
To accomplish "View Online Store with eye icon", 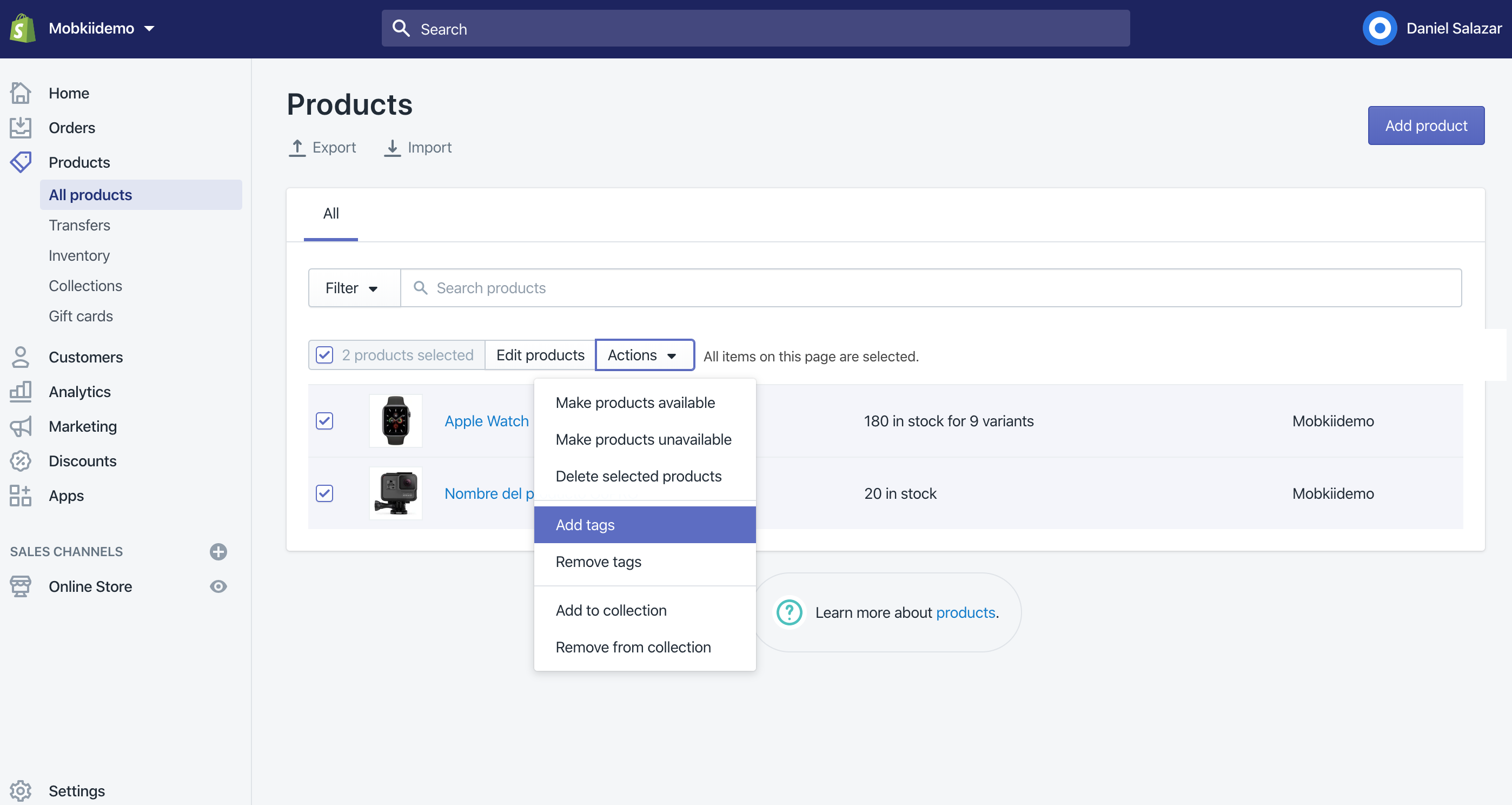I will click(x=218, y=586).
